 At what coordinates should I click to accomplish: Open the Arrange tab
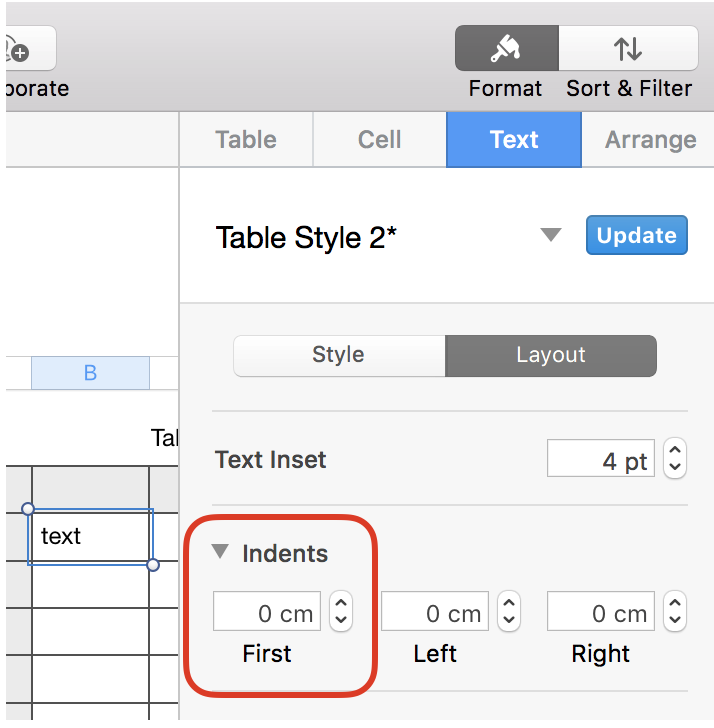[x=650, y=140]
